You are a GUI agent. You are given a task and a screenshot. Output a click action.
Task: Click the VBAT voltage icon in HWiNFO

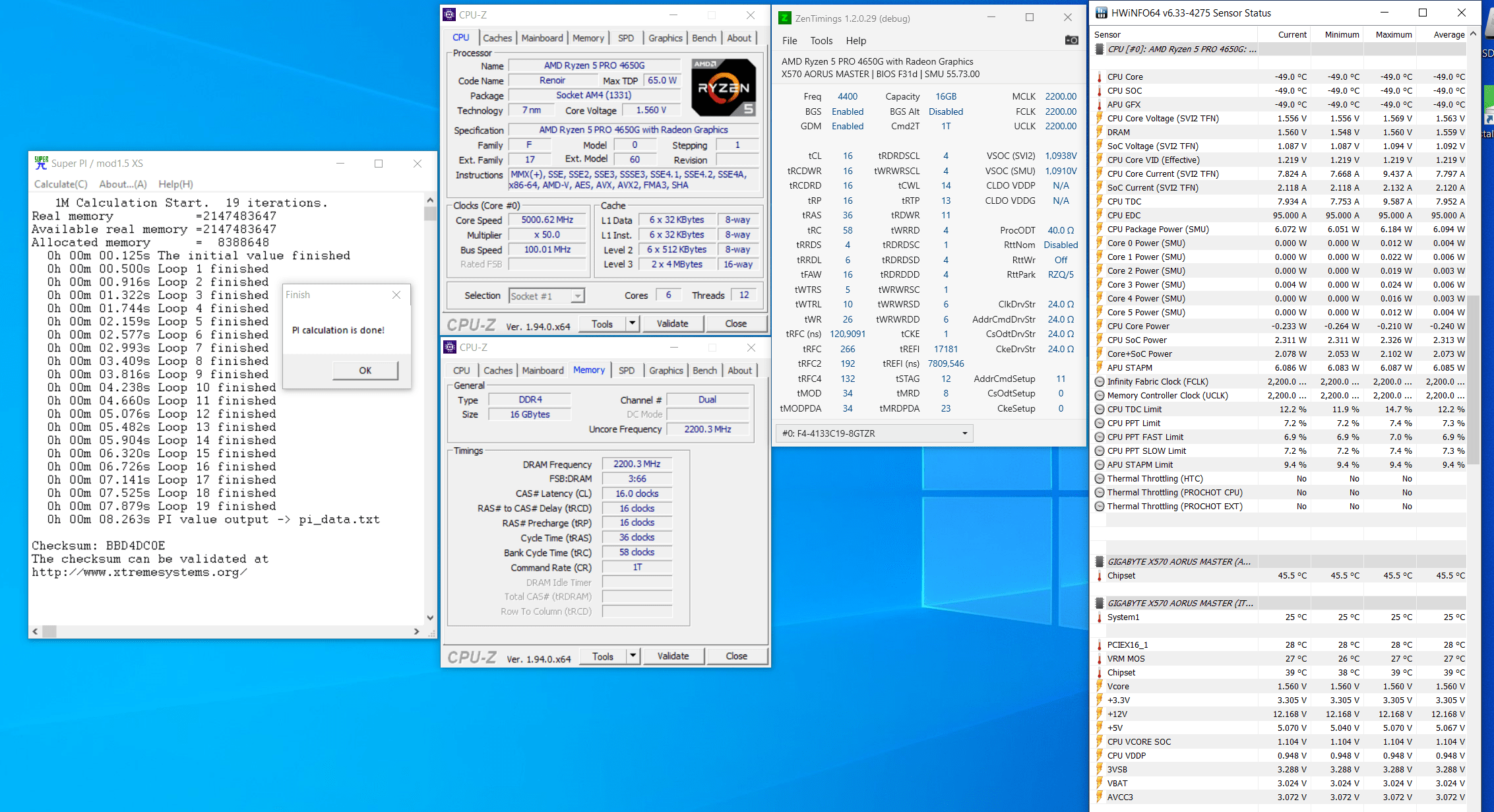[1100, 784]
